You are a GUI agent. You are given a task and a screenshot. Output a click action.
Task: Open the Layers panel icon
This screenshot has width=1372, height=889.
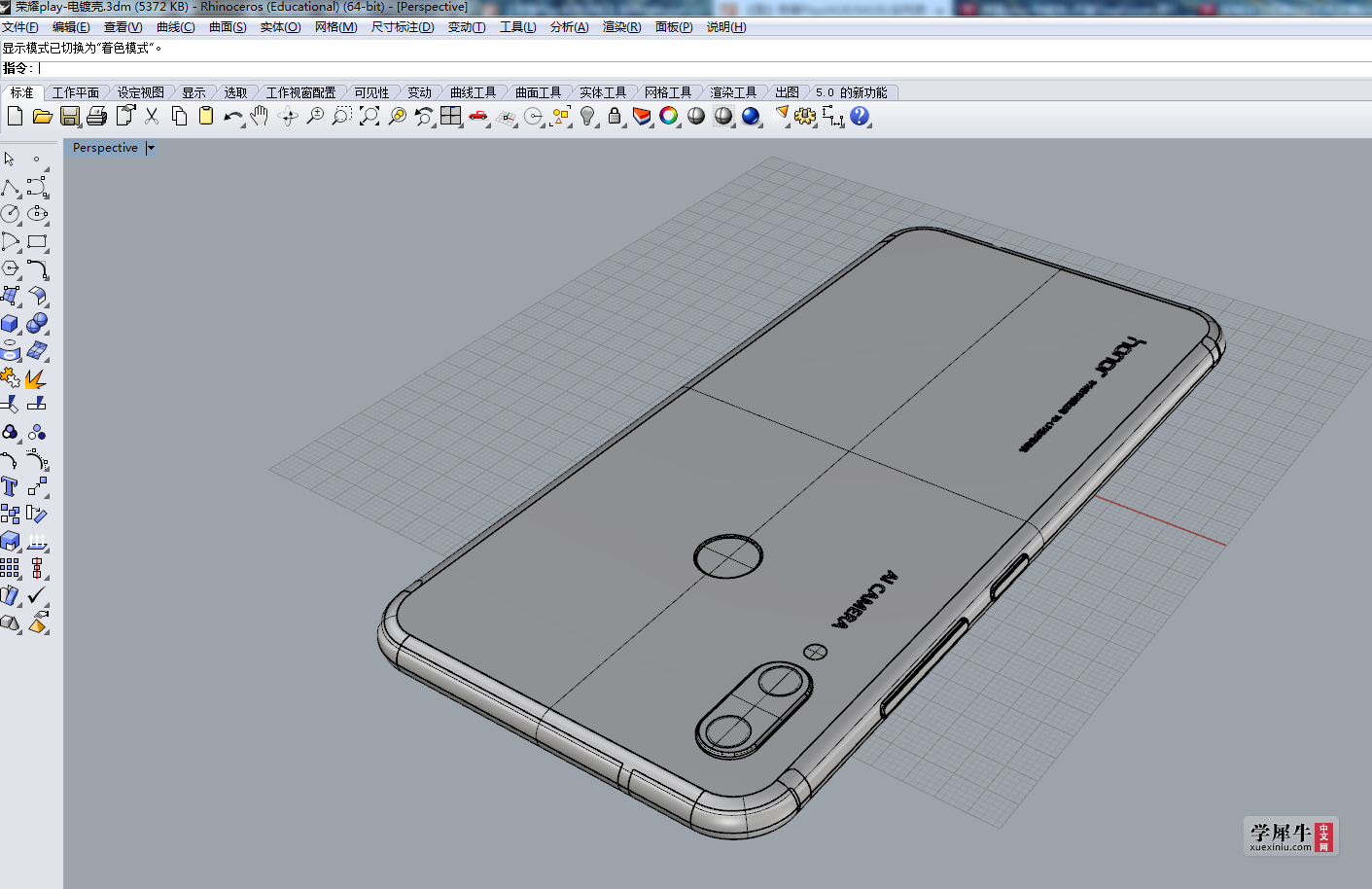[642, 116]
